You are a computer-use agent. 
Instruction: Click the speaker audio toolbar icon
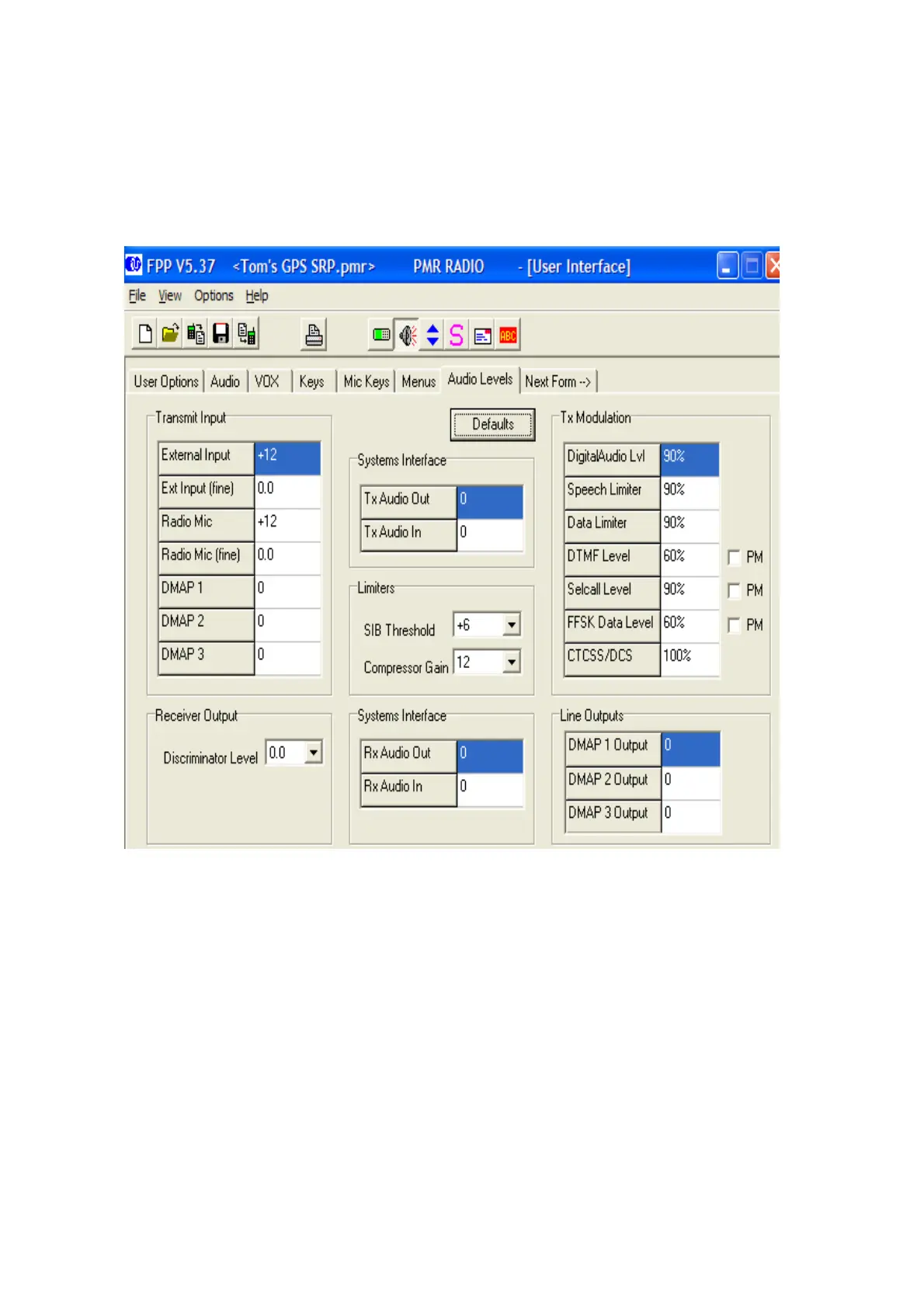tap(408, 336)
